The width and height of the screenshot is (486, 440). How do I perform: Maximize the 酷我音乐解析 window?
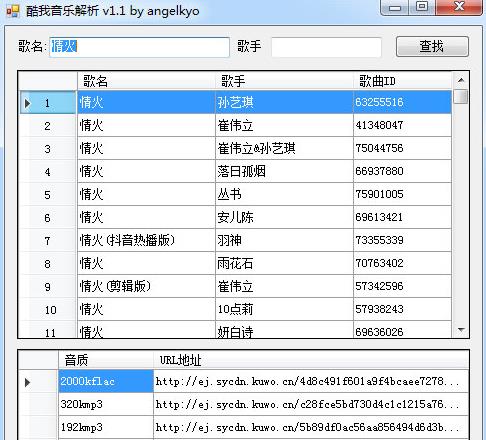tap(422, 7)
